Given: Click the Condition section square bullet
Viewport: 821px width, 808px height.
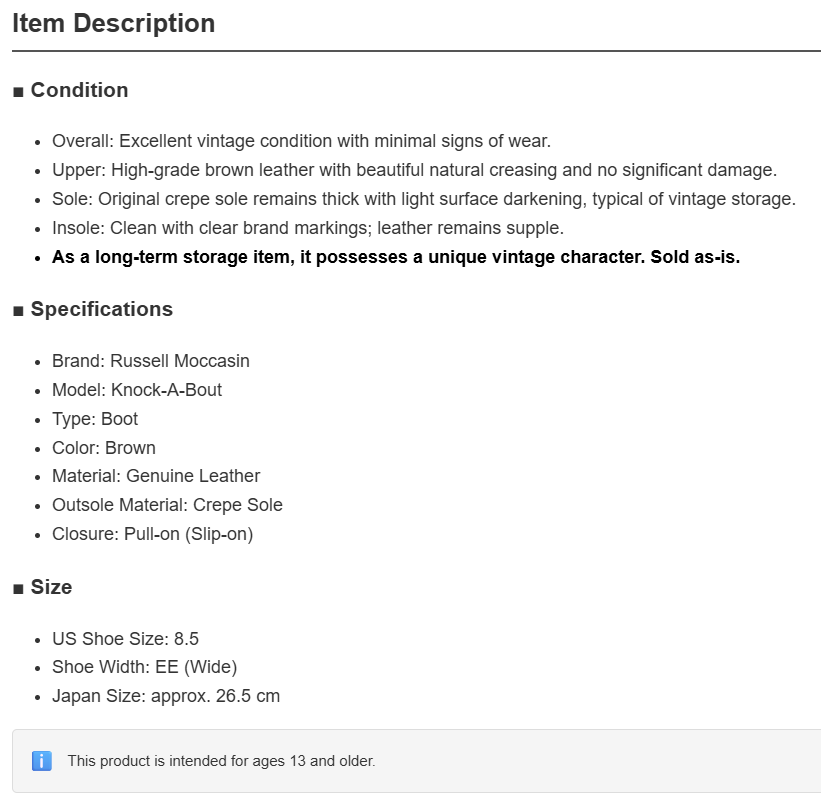Looking at the screenshot, I should (x=18, y=92).
